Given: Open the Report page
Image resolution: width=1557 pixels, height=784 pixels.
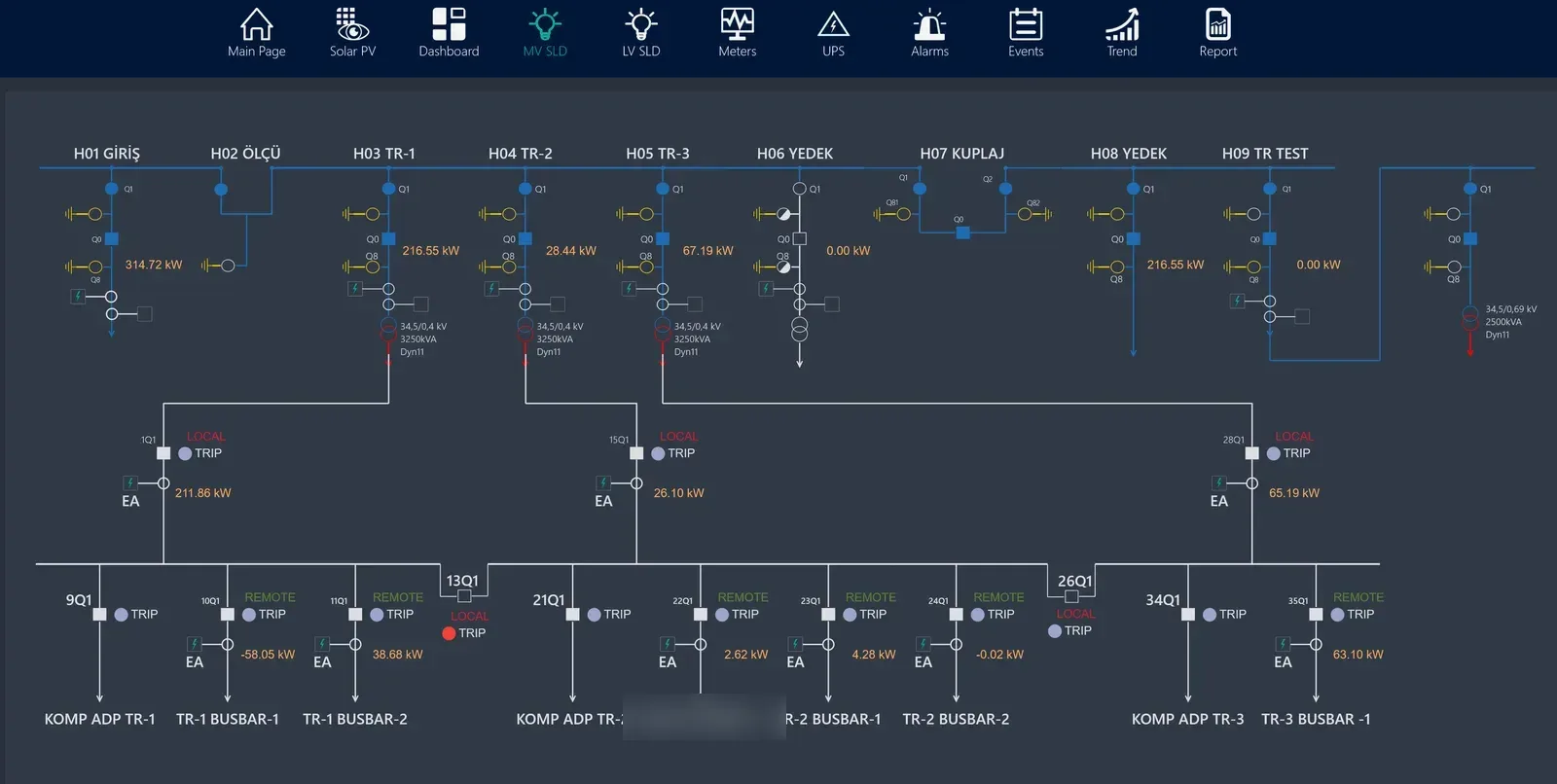Looking at the screenshot, I should pyautogui.click(x=1217, y=32).
